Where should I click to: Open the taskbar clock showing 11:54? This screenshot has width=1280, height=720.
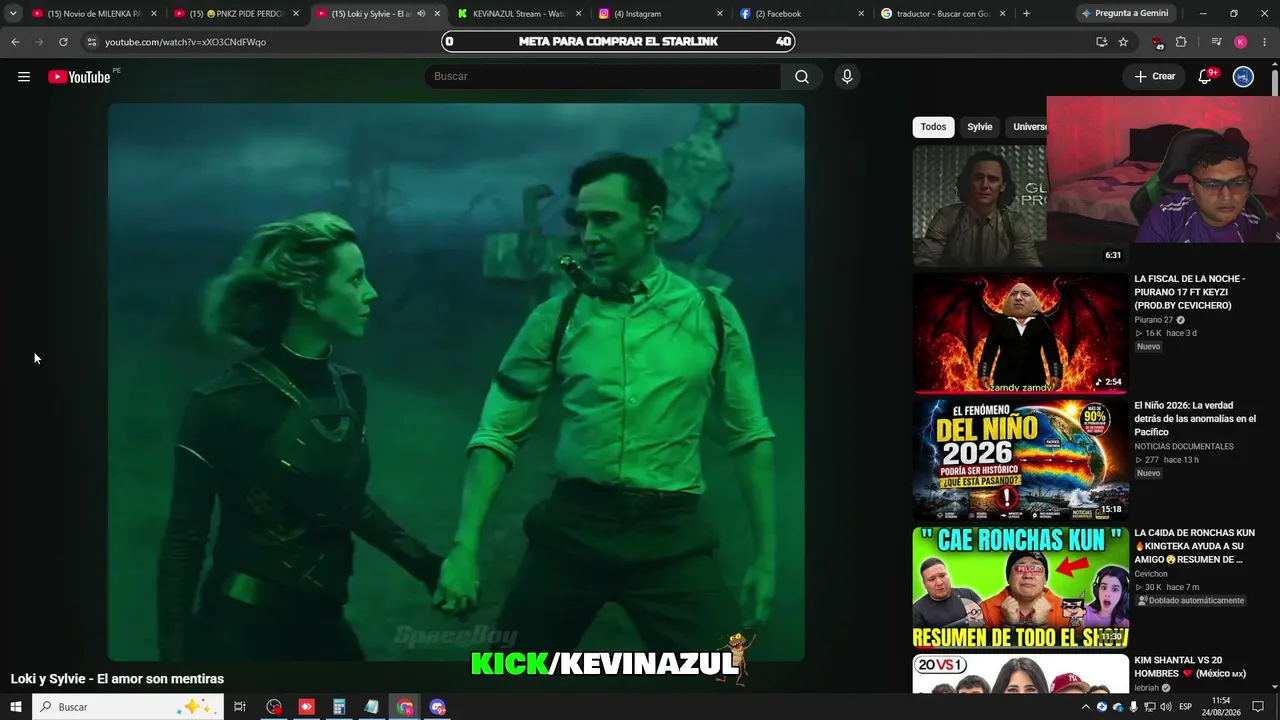pos(1221,707)
